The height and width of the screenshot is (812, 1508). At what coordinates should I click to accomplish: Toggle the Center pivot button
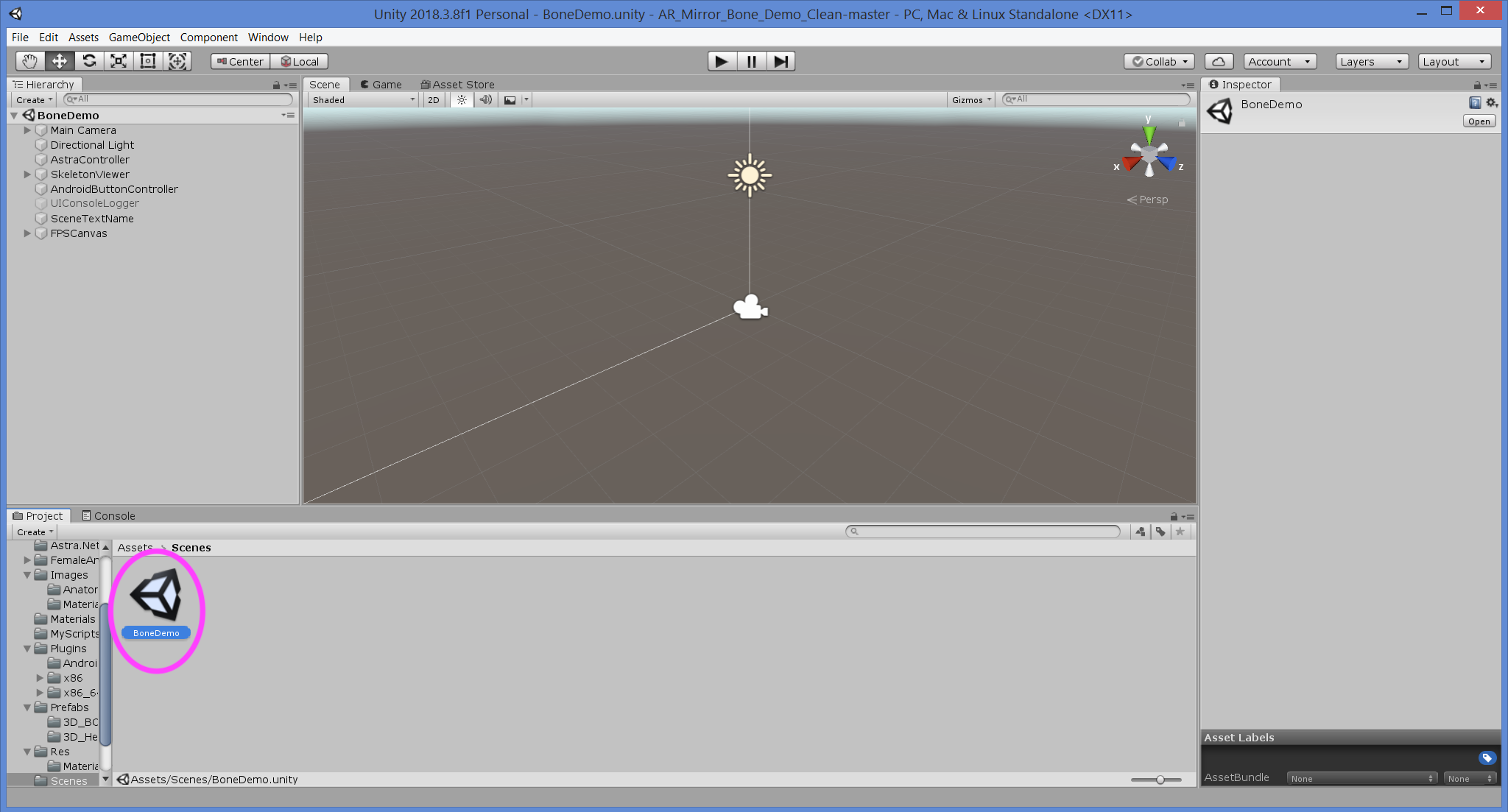(x=240, y=61)
